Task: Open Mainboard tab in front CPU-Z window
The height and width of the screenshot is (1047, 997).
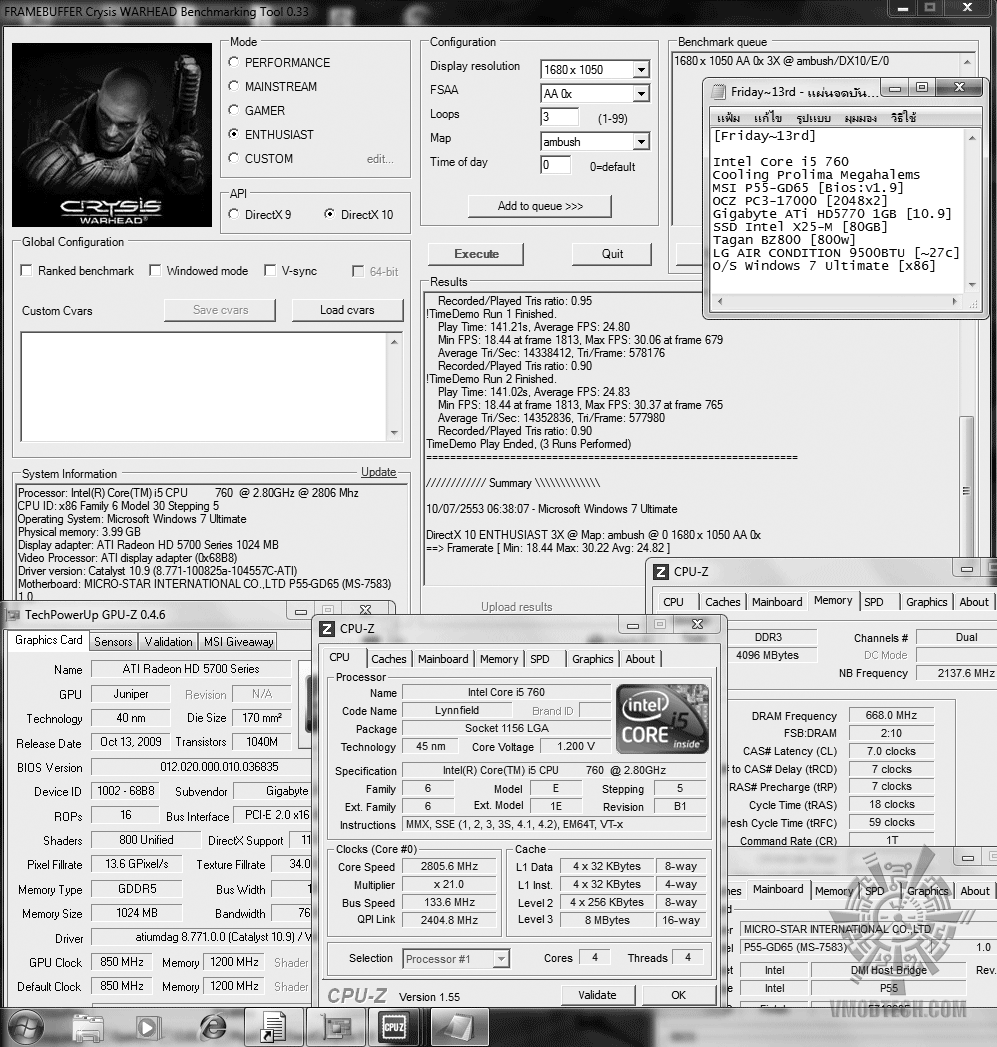Action: [x=443, y=659]
